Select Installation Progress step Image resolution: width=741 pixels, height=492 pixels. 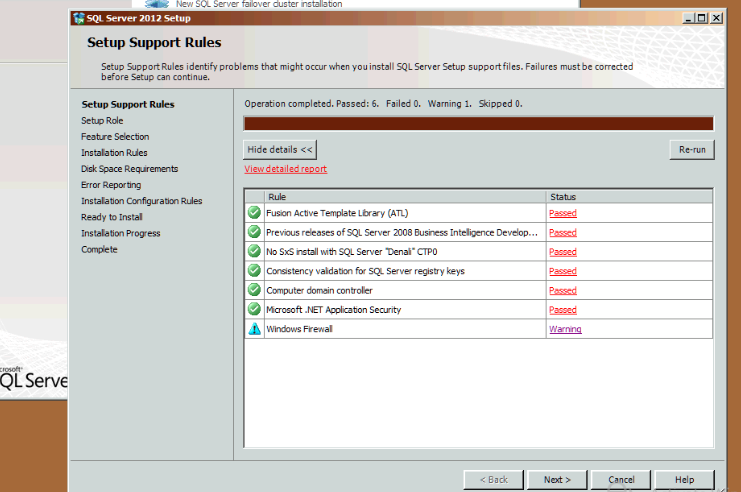(x=121, y=233)
